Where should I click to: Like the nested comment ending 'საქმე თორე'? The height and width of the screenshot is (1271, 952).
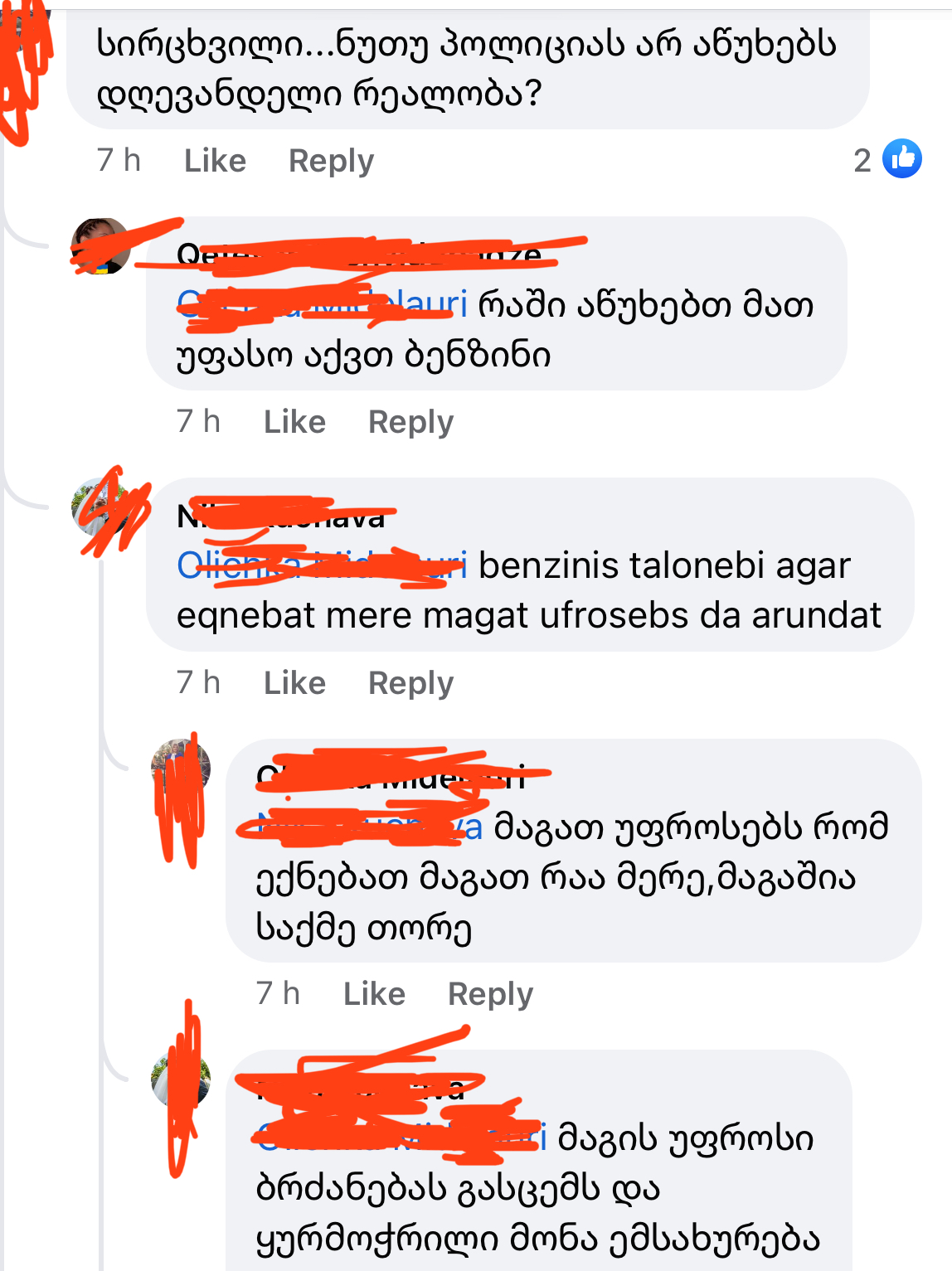(x=374, y=993)
